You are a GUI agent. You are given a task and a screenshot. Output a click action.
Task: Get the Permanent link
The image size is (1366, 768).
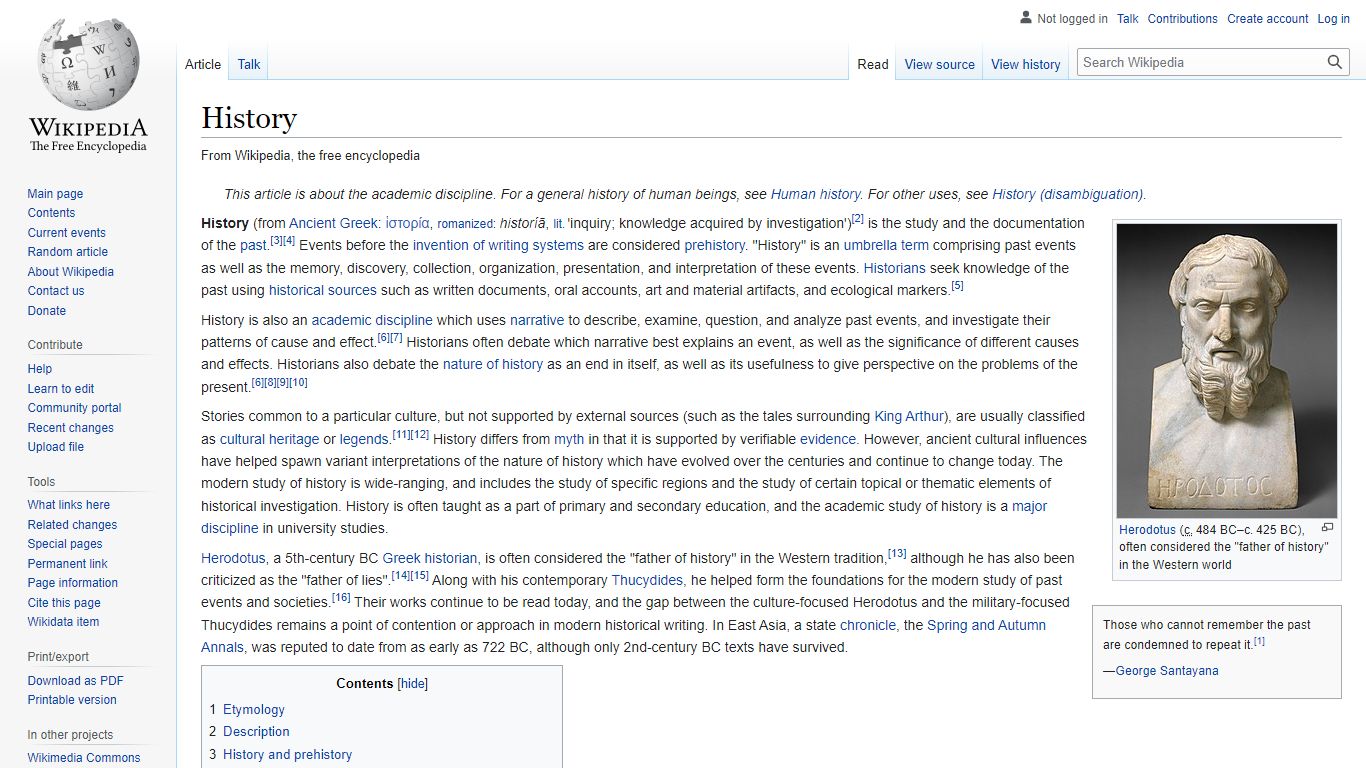click(67, 564)
